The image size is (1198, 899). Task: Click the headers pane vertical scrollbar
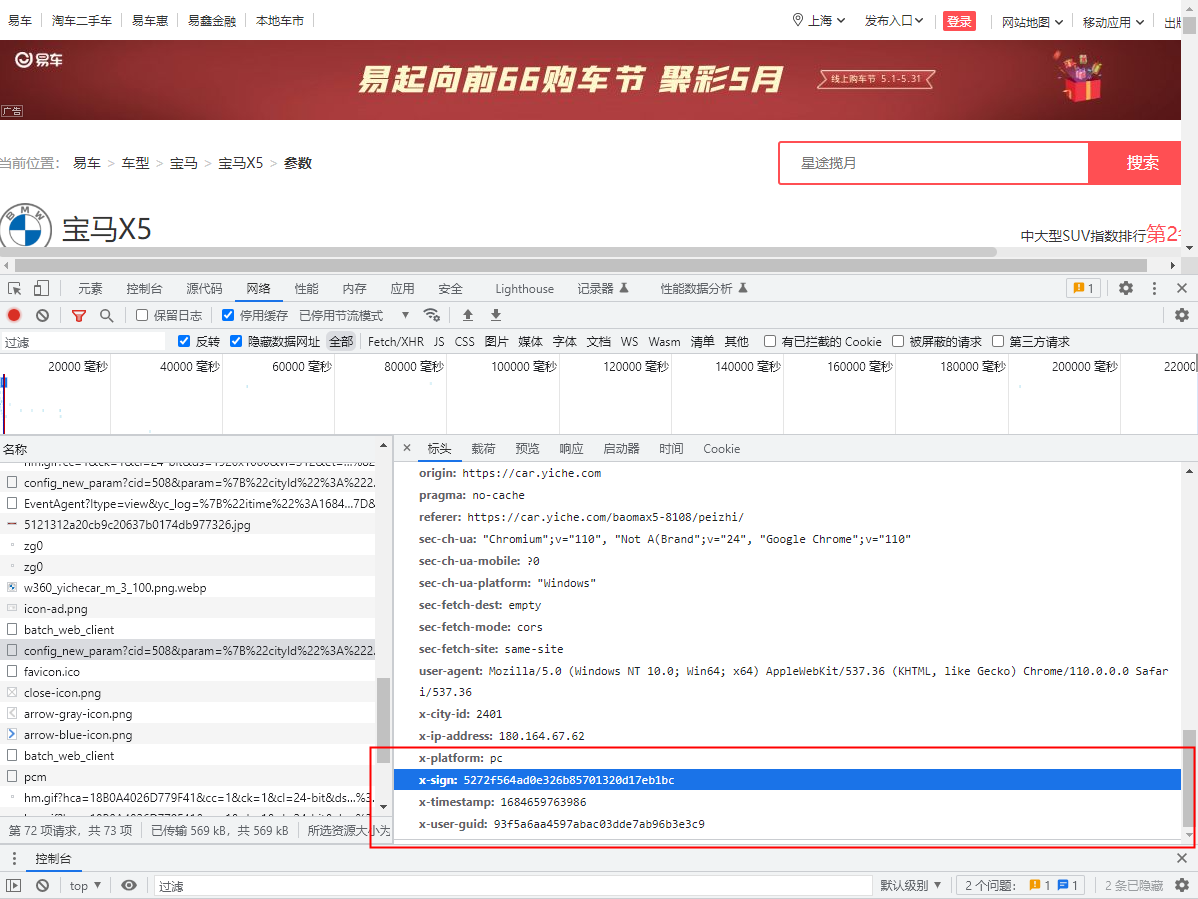point(1189,777)
